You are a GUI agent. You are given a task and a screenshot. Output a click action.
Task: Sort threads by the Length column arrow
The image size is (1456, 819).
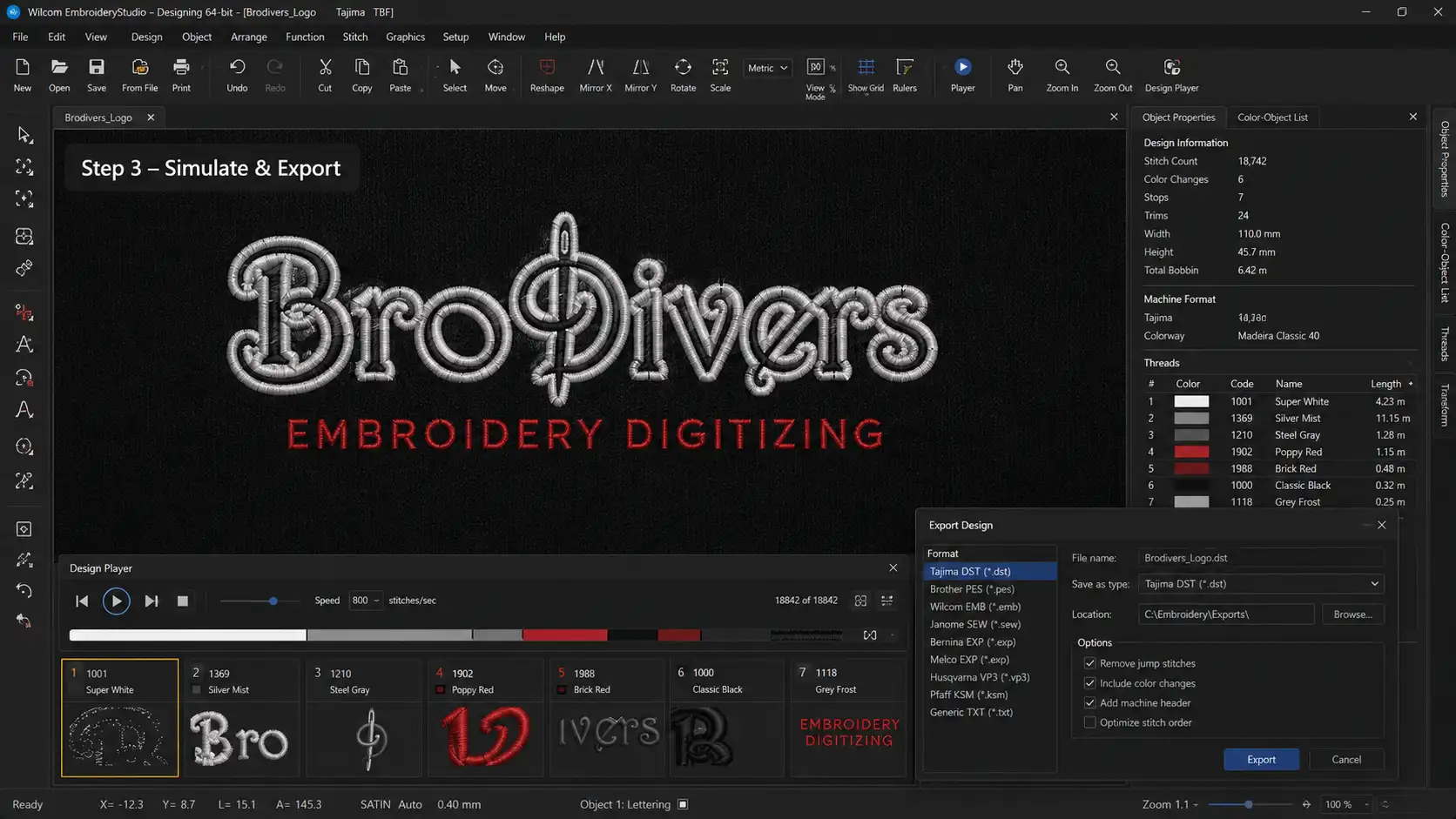coord(1411,384)
